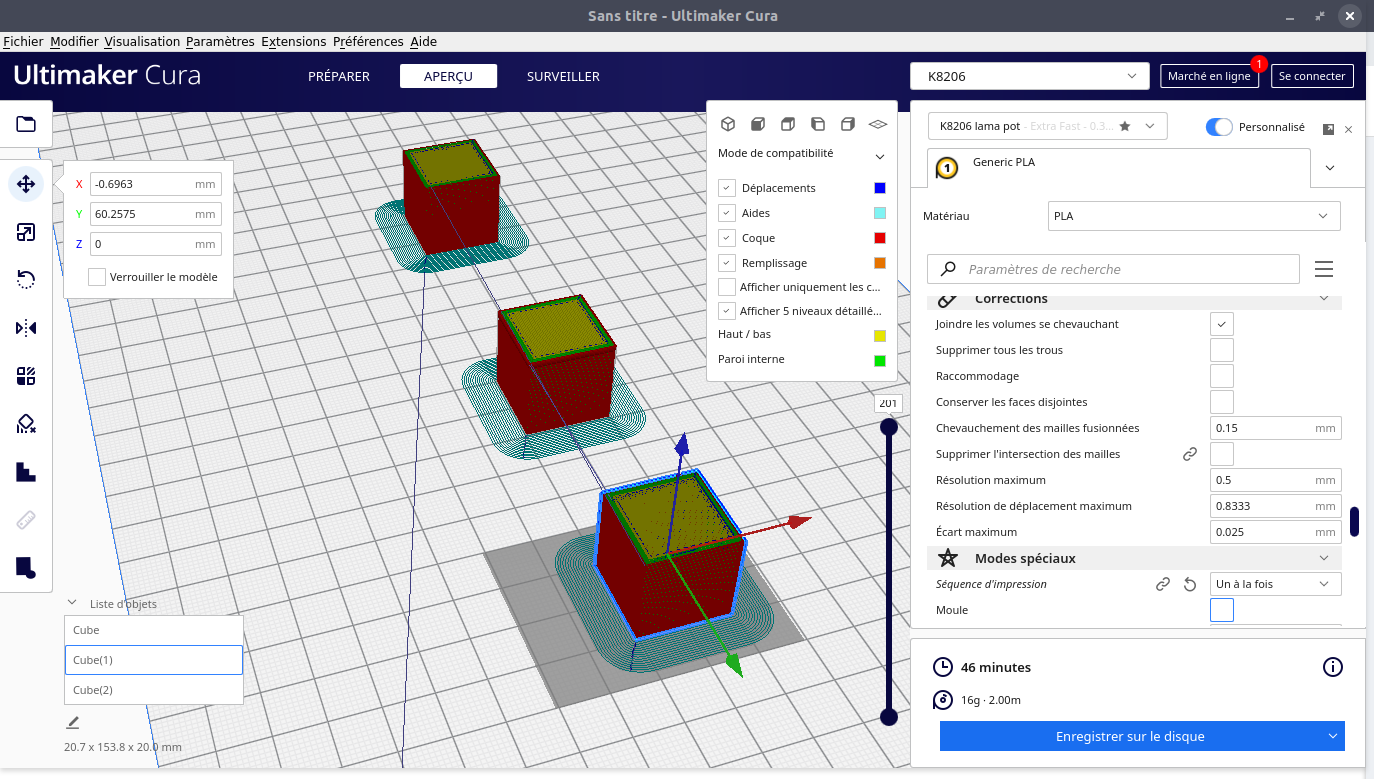This screenshot has height=779, width=1374.
Task: Open the Fichier menu
Action: pyautogui.click(x=23, y=41)
